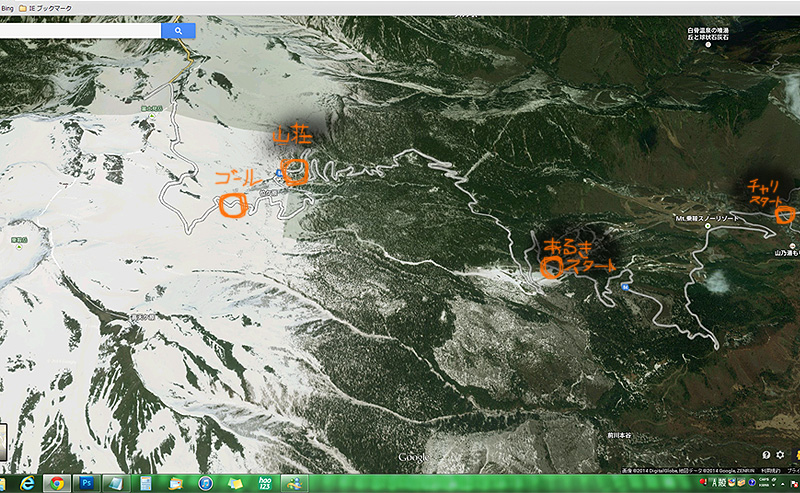Click the red ball IME tray icon

tap(704, 482)
